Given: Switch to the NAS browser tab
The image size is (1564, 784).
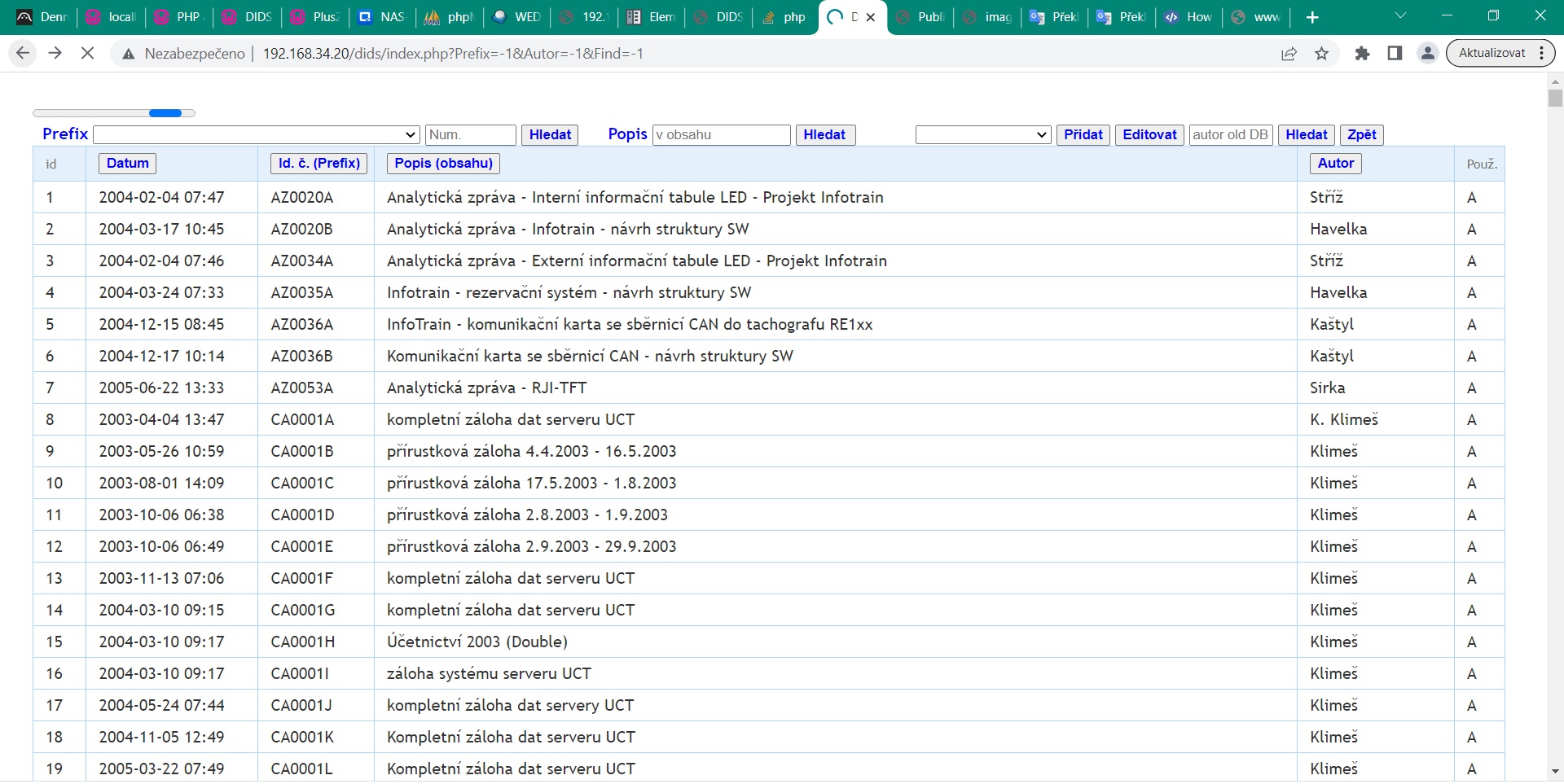Looking at the screenshot, I should click(382, 17).
